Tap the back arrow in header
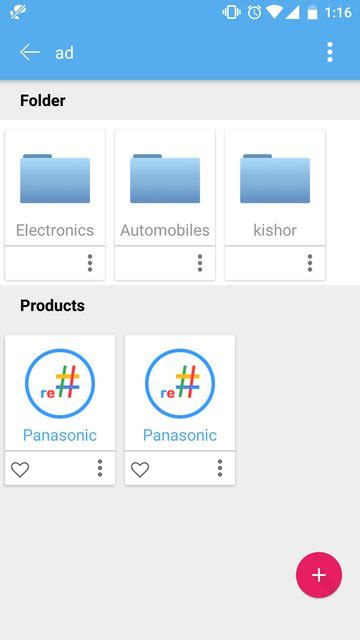The width and height of the screenshot is (360, 640). click(30, 53)
